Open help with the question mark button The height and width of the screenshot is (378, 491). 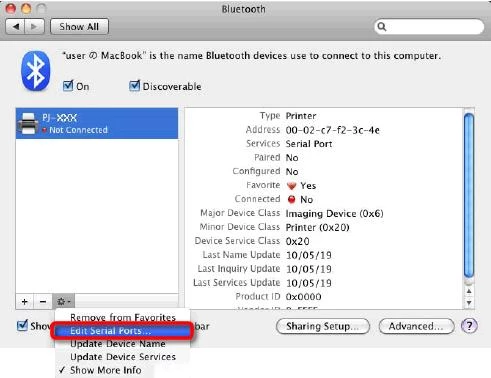(x=469, y=326)
